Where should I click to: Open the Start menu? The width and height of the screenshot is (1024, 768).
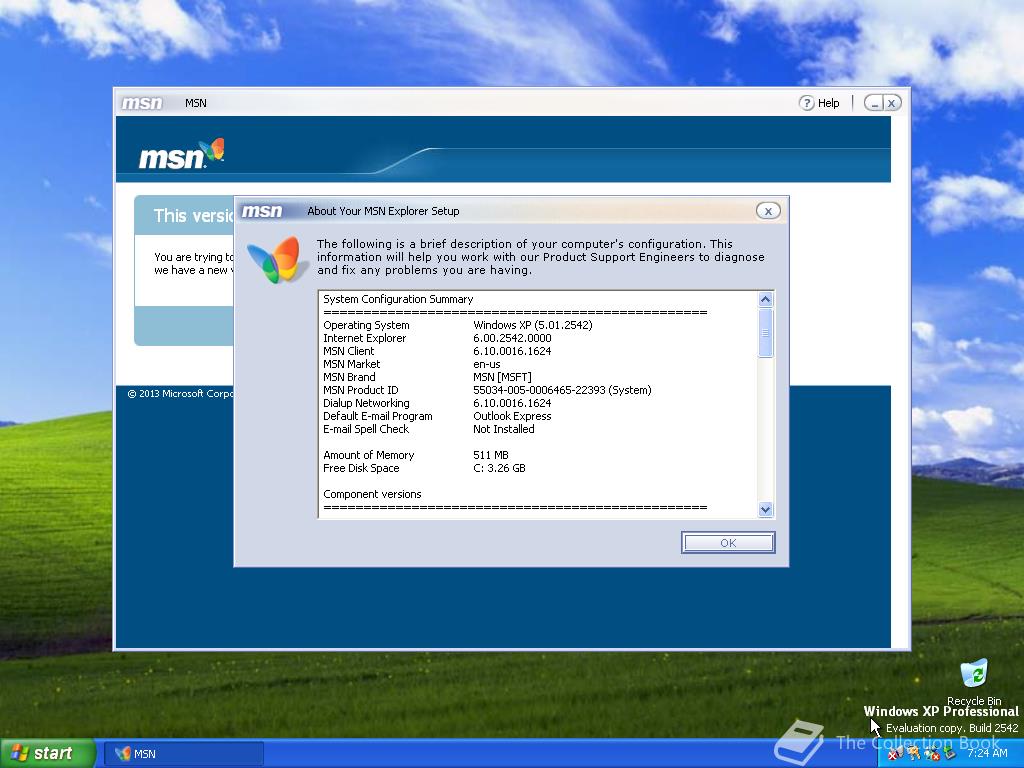coord(48,753)
